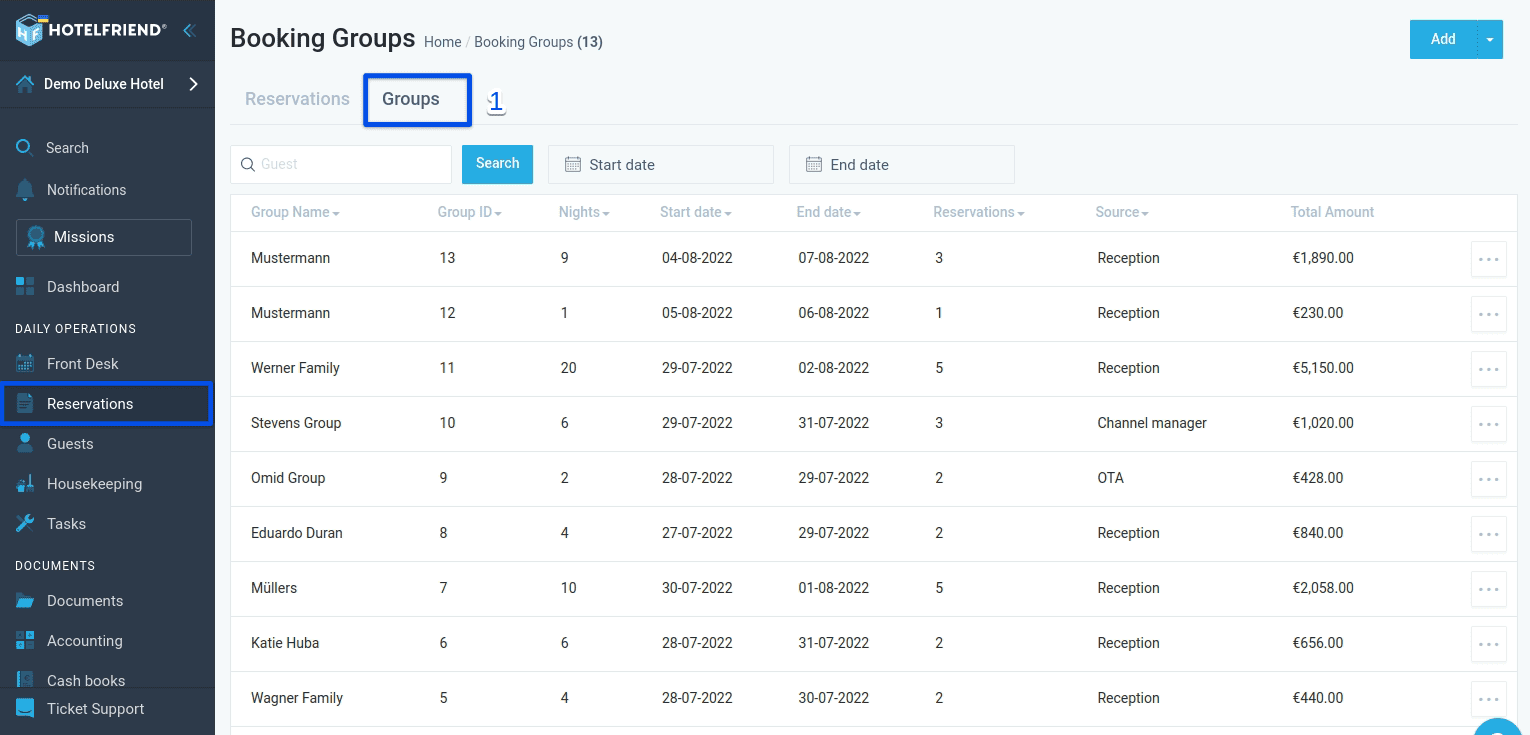1530x735 pixels.
Task: Click the Search magnifier icon in sidebar
Action: click(x=24, y=148)
